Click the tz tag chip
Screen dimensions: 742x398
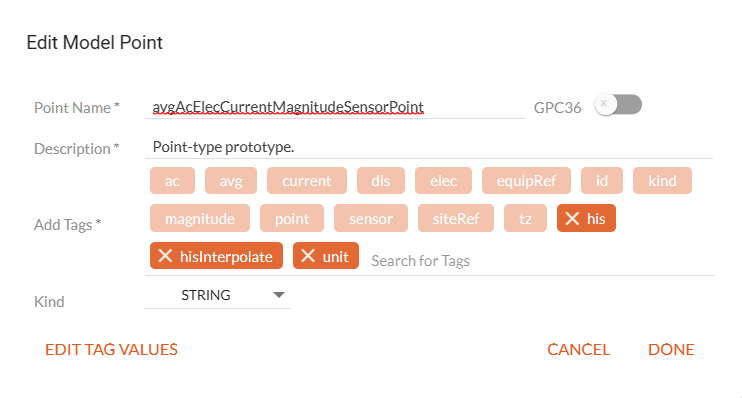coord(525,218)
